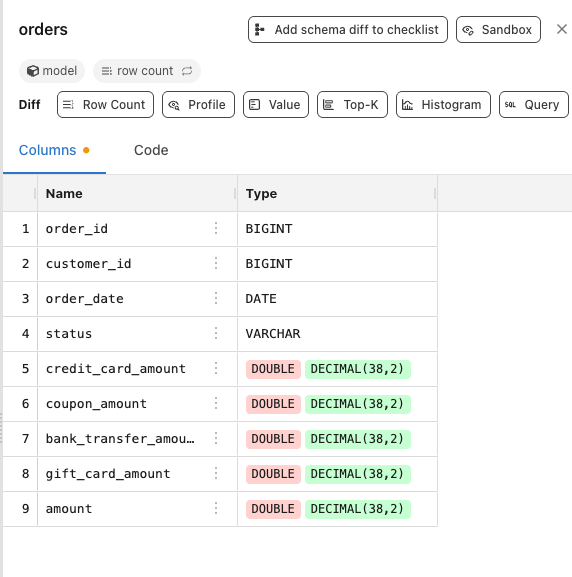Open the status row options menu

point(216,333)
